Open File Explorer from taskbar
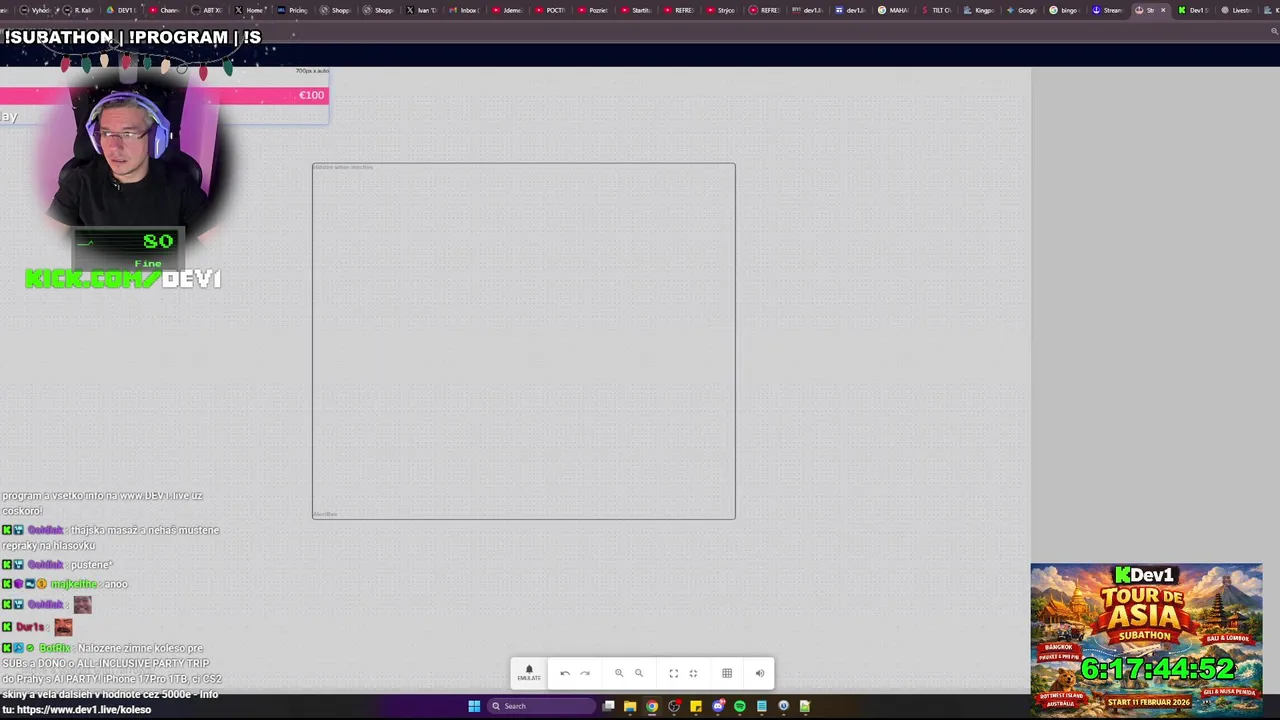The width and height of the screenshot is (1280, 720). [630, 706]
